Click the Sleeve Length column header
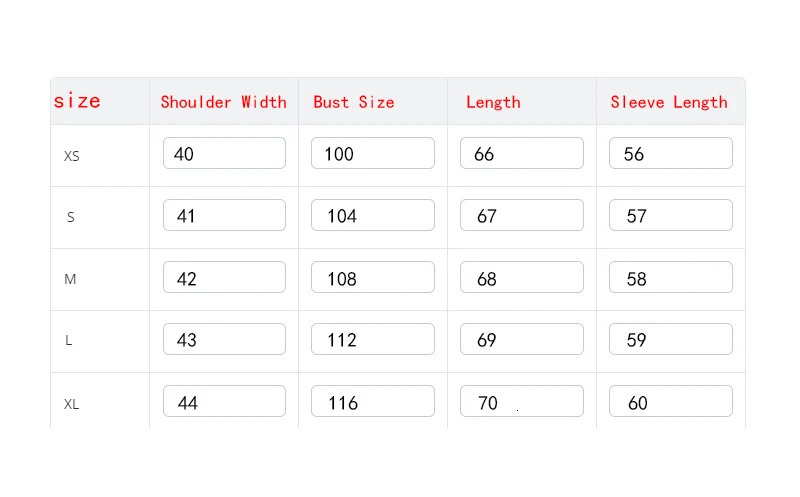 [669, 102]
